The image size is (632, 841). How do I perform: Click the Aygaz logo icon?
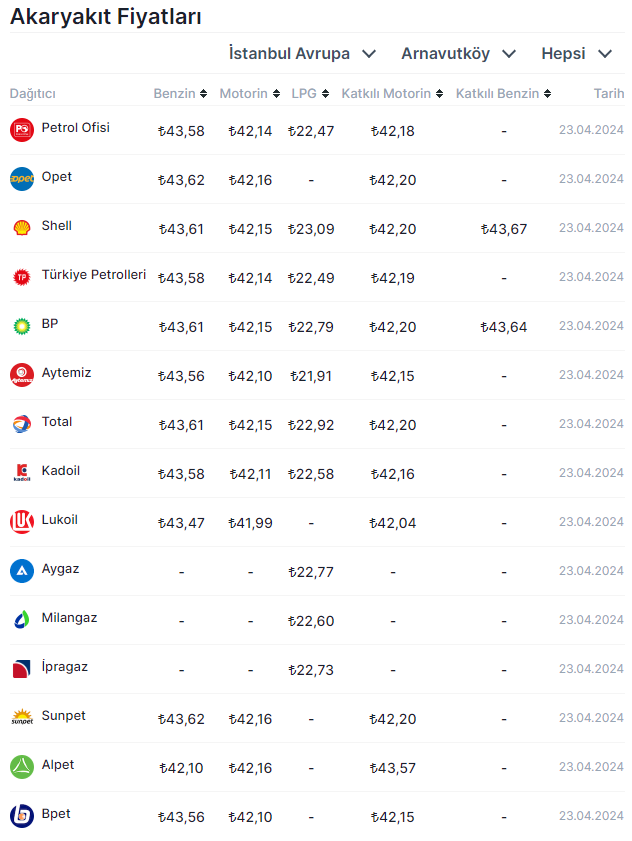[22, 571]
